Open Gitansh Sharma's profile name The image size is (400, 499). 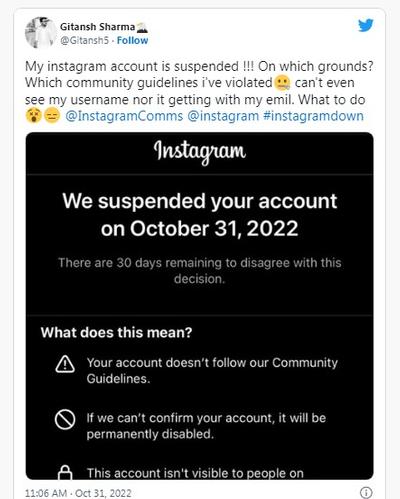[97, 27]
